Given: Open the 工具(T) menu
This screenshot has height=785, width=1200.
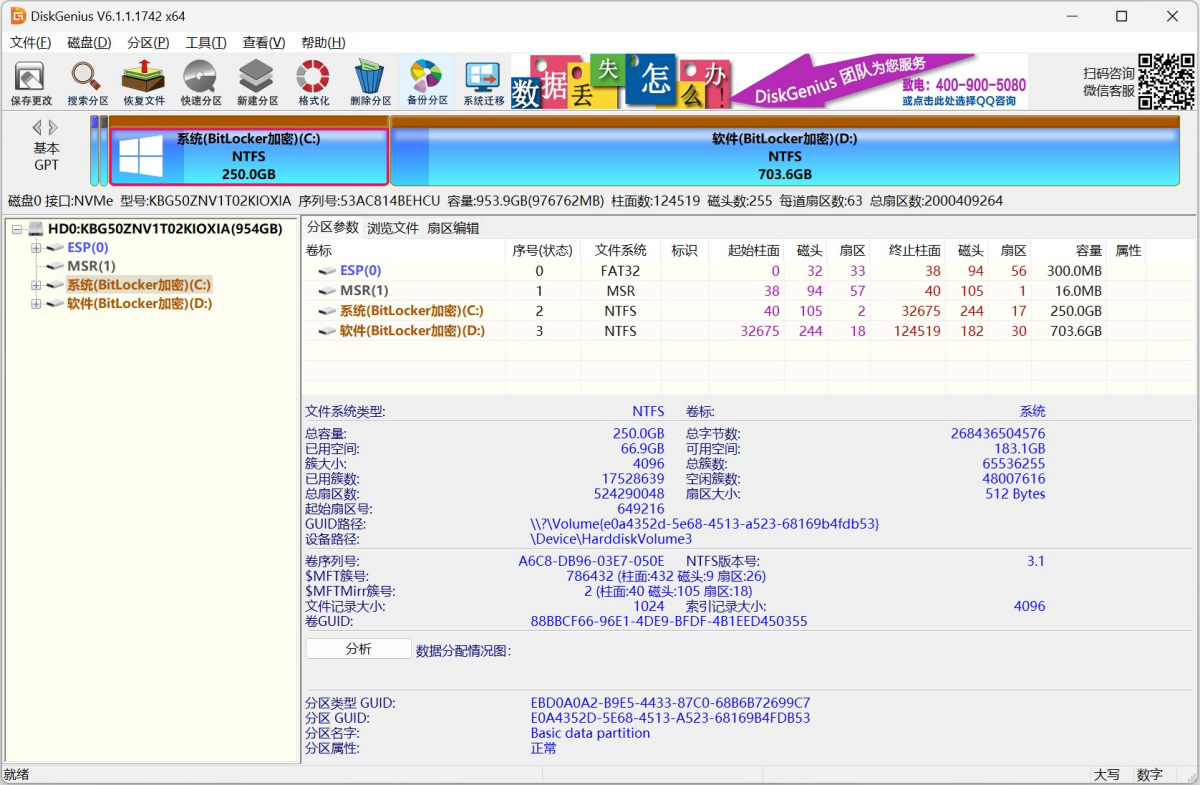Looking at the screenshot, I should pyautogui.click(x=205, y=43).
